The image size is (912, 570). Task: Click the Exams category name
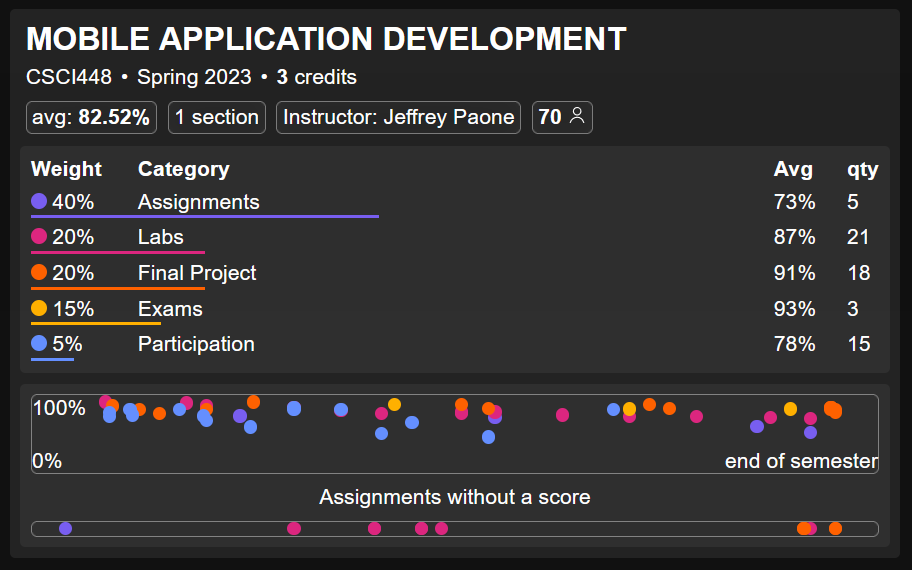[x=170, y=309]
